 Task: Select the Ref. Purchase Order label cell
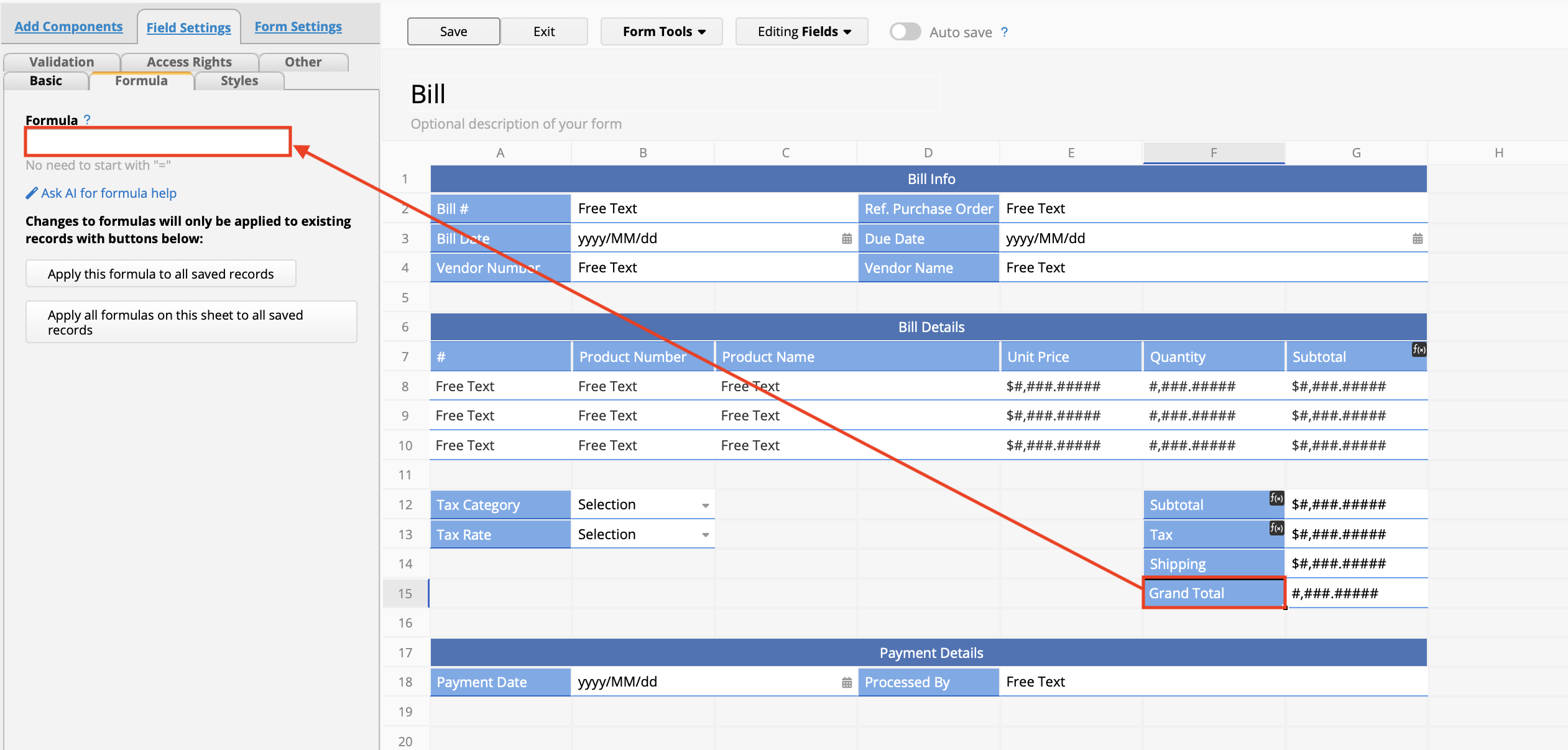(929, 208)
